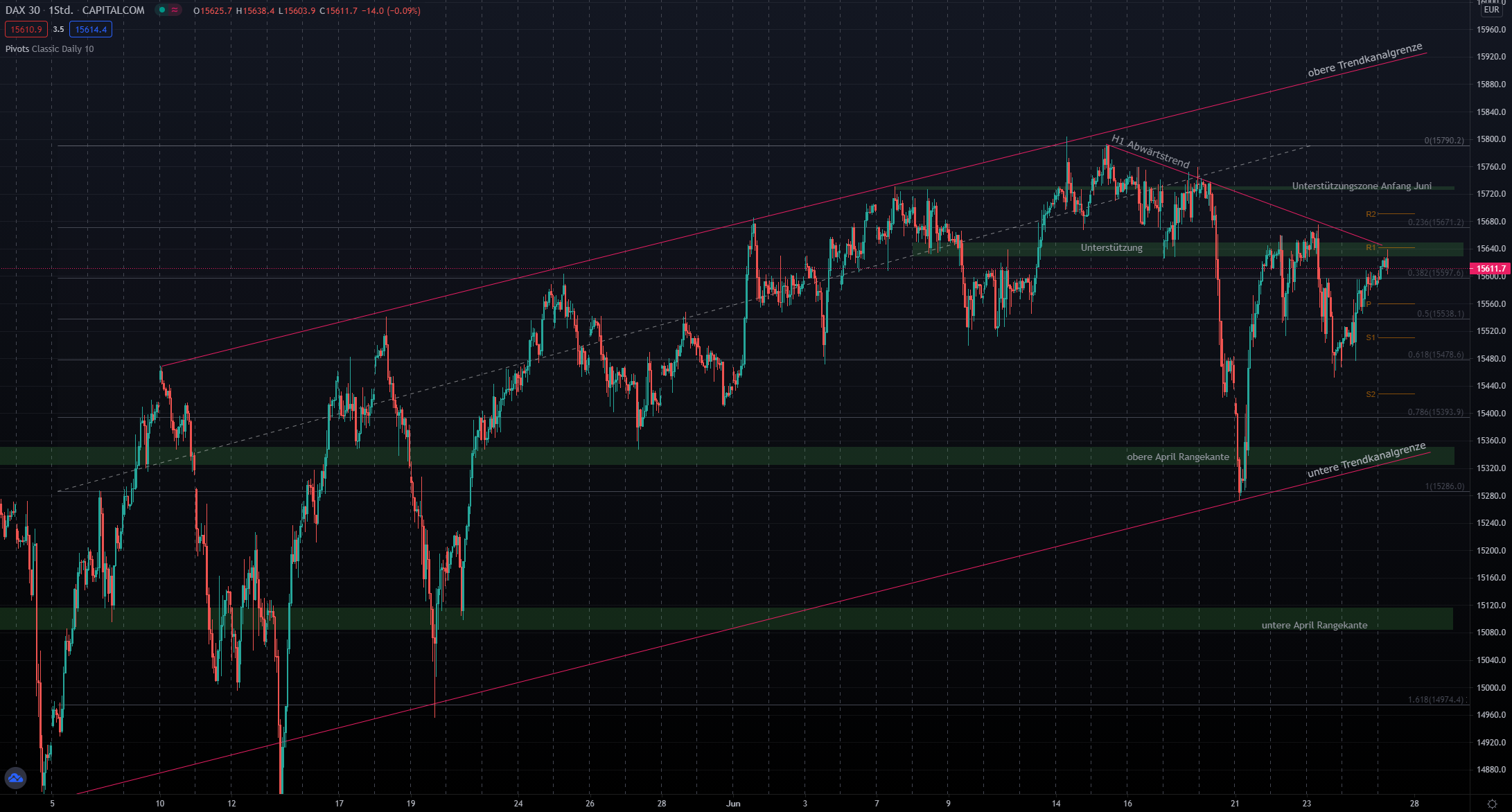Click the blue buy price 15614.4

coord(91,30)
